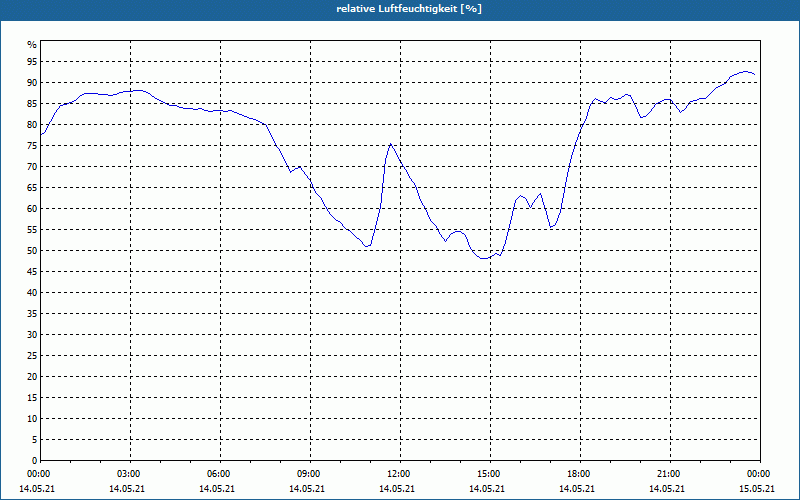Click the y-axis value "35"

[x=32, y=314]
